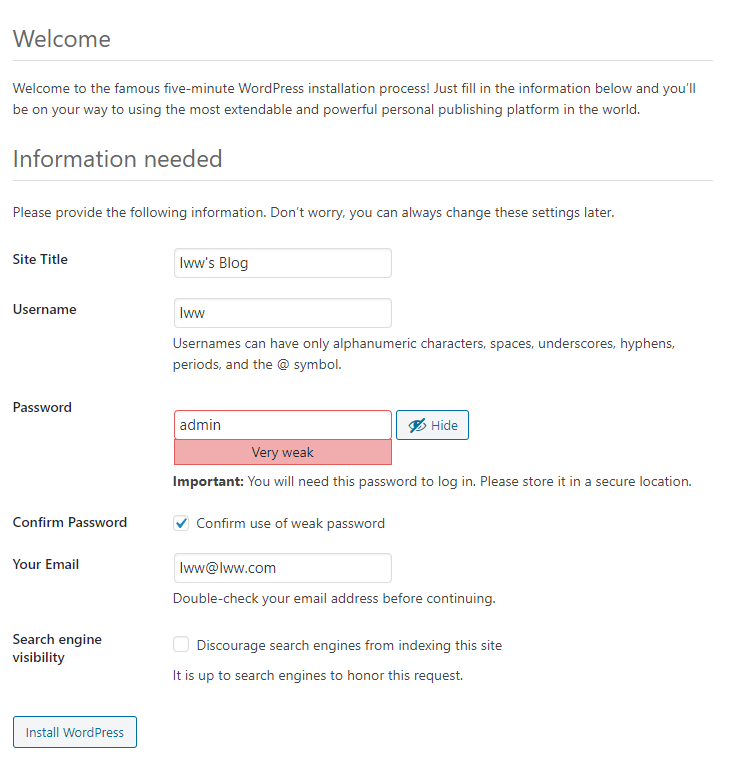Click the Username label
The height and width of the screenshot is (769, 733).
point(44,309)
